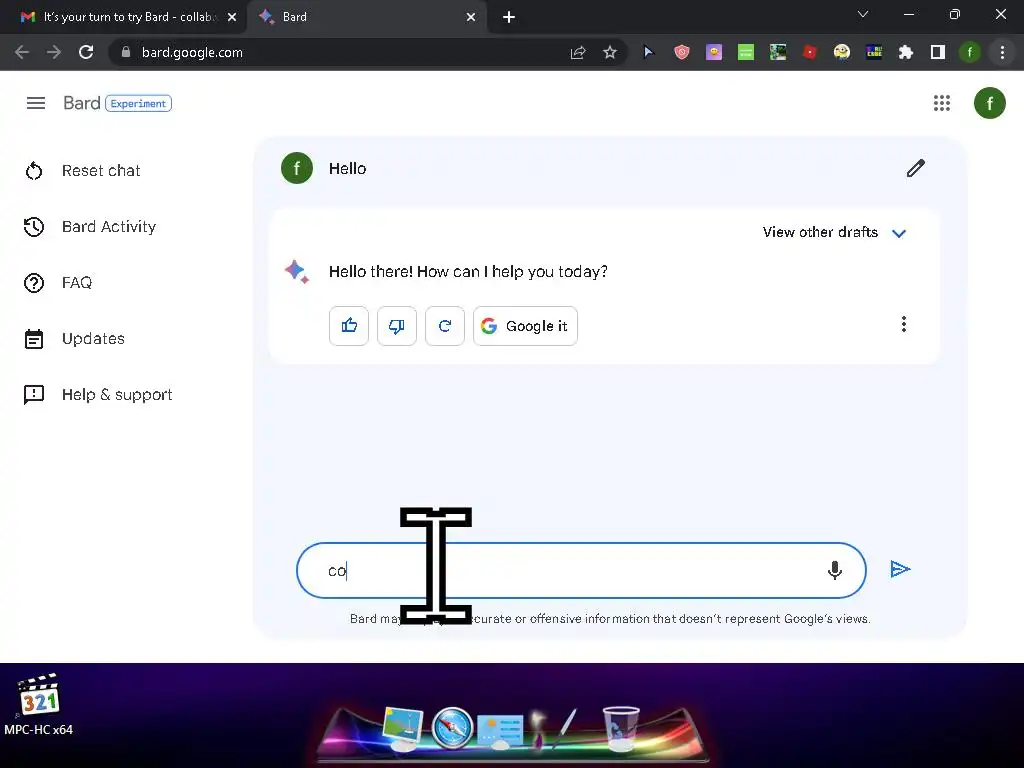The height and width of the screenshot is (768, 1024).
Task: Expand View other drafts dropdown
Action: 834,232
